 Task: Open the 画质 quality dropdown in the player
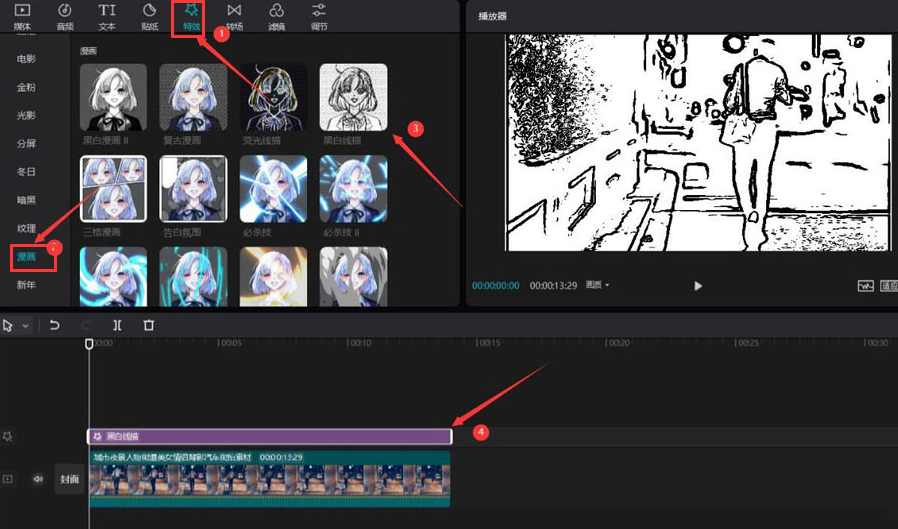[597, 285]
